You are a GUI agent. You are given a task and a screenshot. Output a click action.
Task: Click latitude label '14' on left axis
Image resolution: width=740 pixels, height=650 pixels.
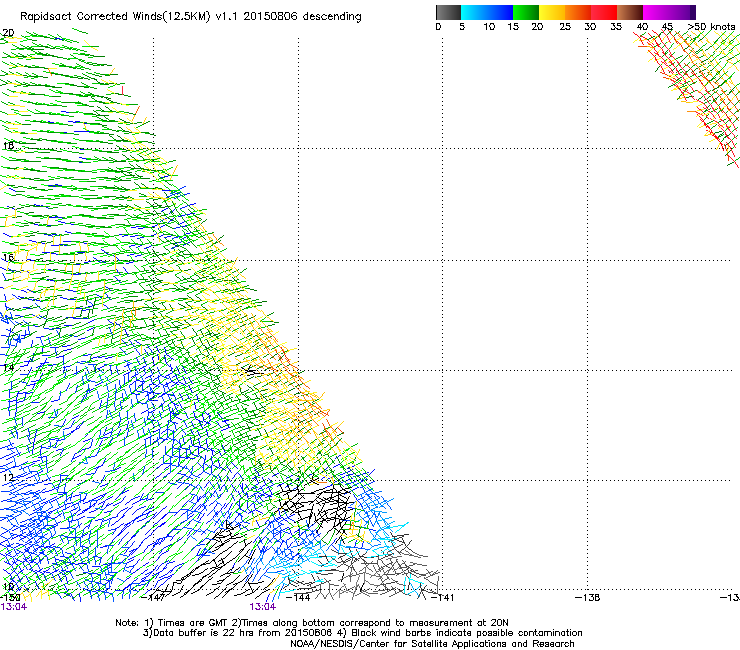[8, 367]
